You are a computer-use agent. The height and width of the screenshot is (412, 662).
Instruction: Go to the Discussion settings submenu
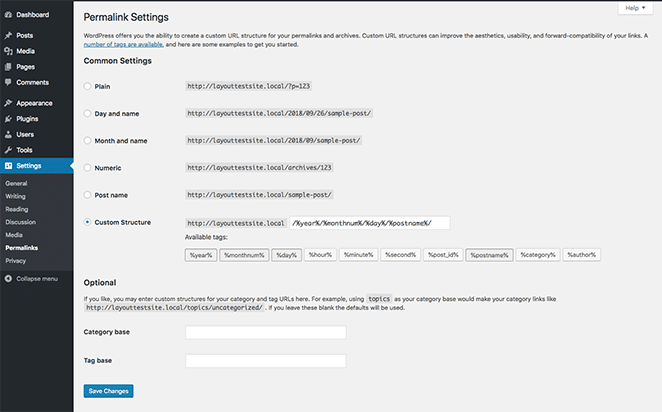19,222
